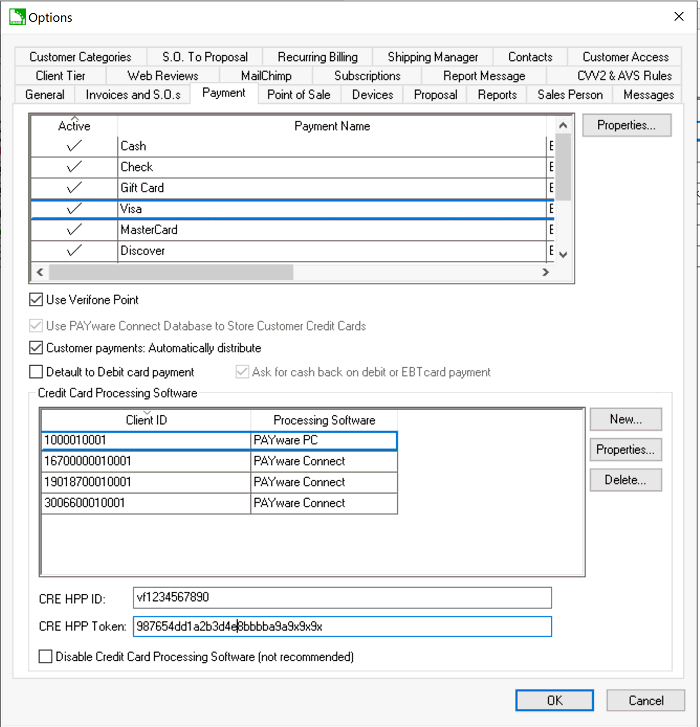Click the payment list scroll-right arrow
The image size is (700, 727).
click(545, 272)
